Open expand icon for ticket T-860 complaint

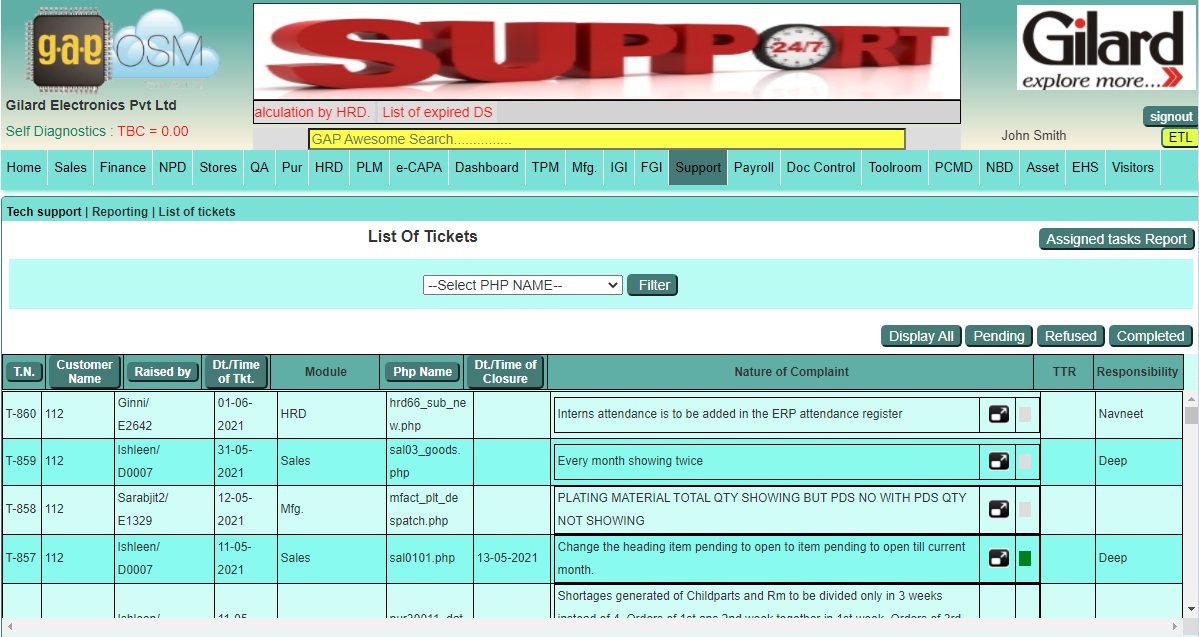pyautogui.click(x=997, y=414)
